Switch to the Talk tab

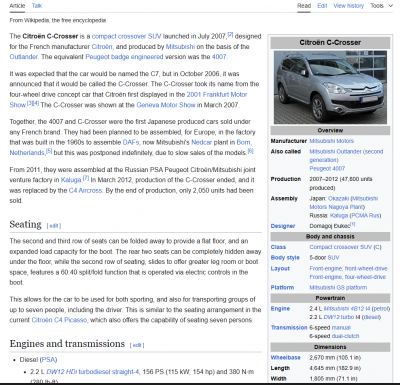pos(37,6)
